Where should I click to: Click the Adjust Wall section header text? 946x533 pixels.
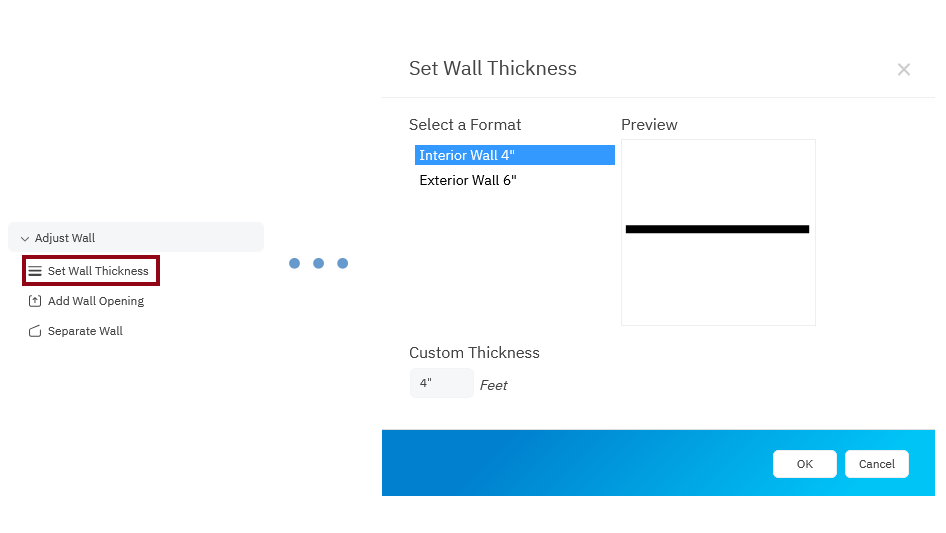tap(65, 238)
